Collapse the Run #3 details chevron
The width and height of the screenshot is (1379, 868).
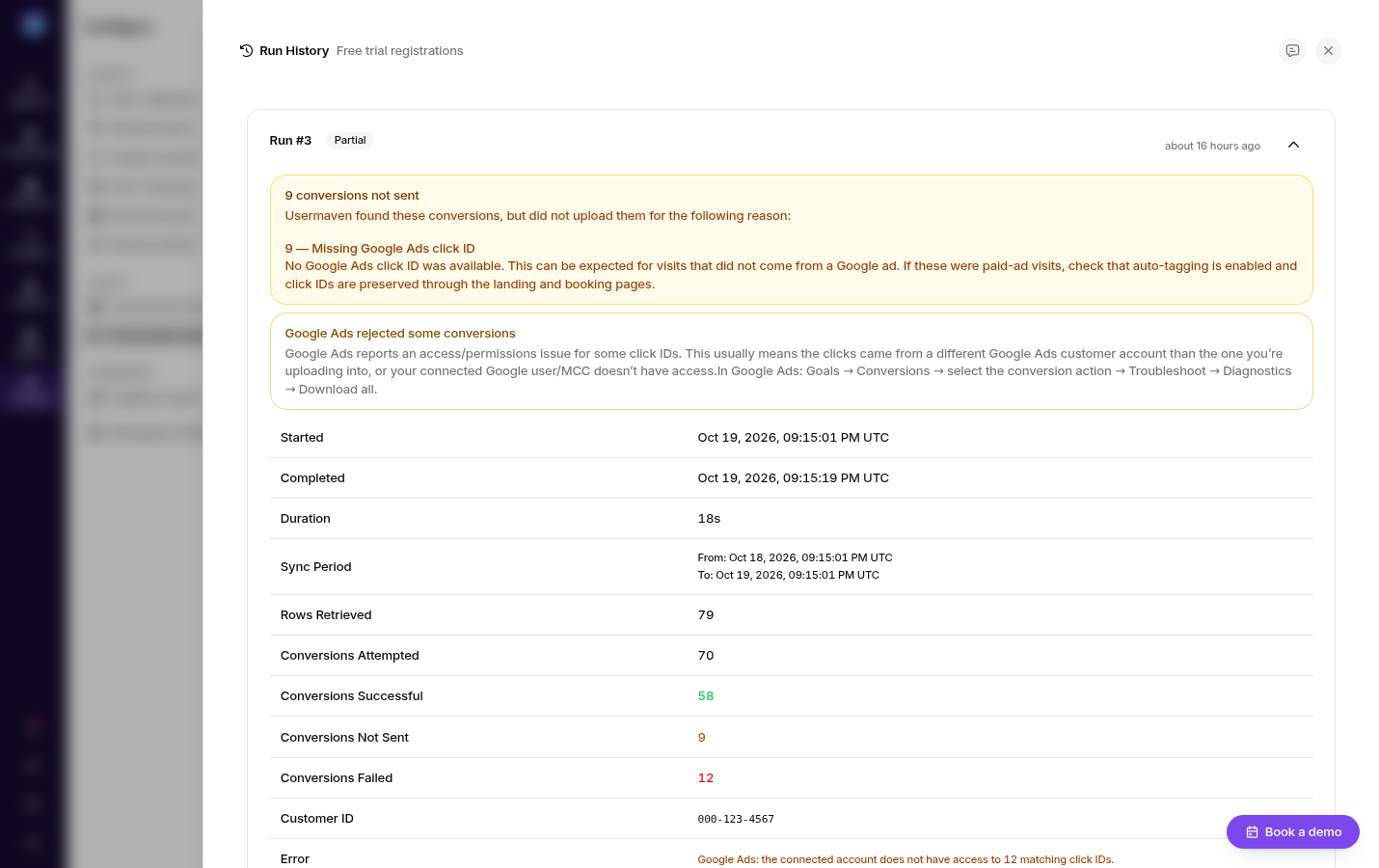click(1294, 145)
